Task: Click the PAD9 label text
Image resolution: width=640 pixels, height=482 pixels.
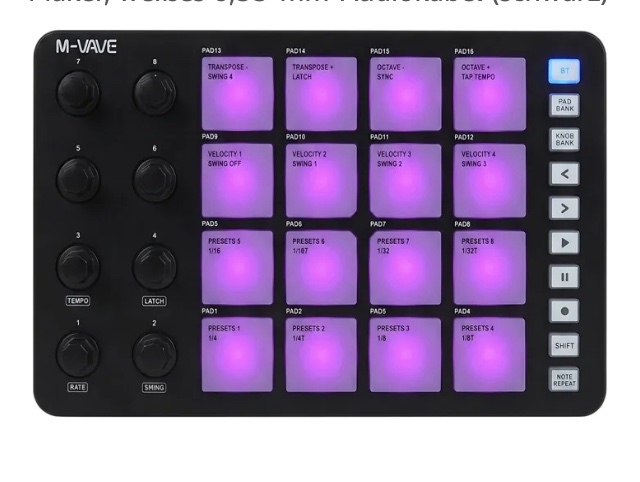Action: pos(209,137)
